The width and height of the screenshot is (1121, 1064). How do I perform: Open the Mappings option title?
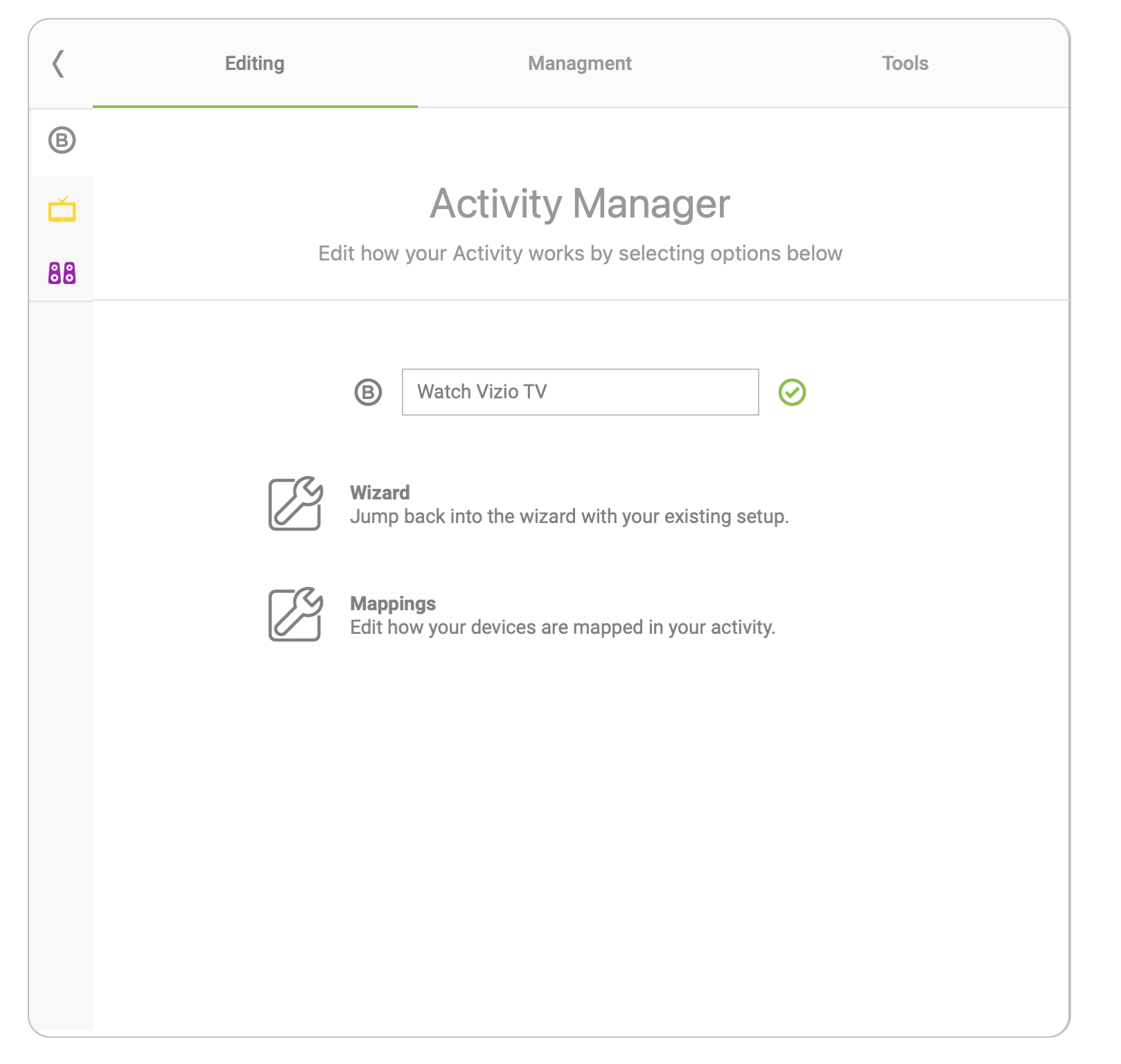pos(392,603)
